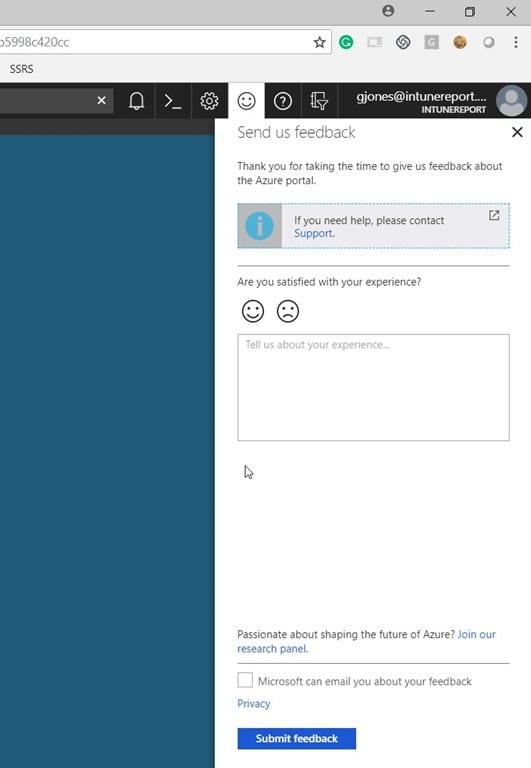Click the Support link
Image resolution: width=531 pixels, height=768 pixels.
pos(314,233)
